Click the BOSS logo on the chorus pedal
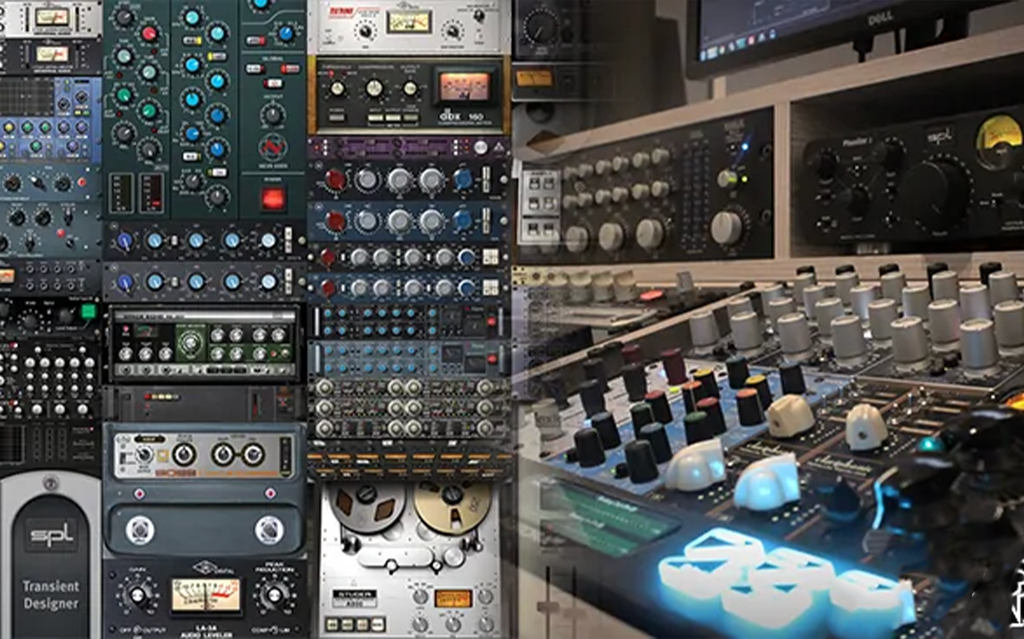 click(178, 472)
